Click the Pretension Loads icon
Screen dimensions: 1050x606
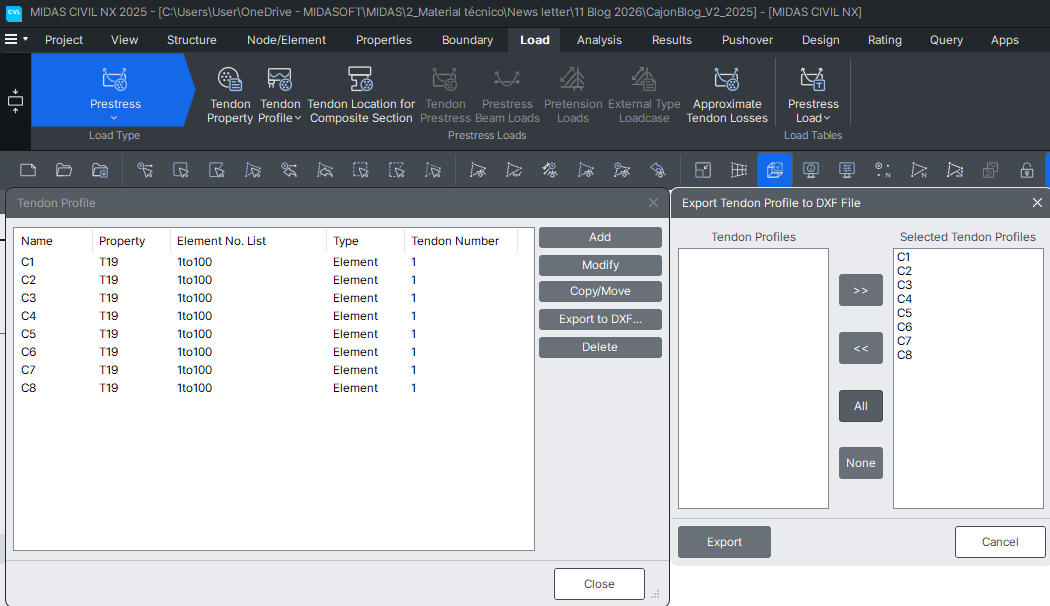pyautogui.click(x=573, y=95)
